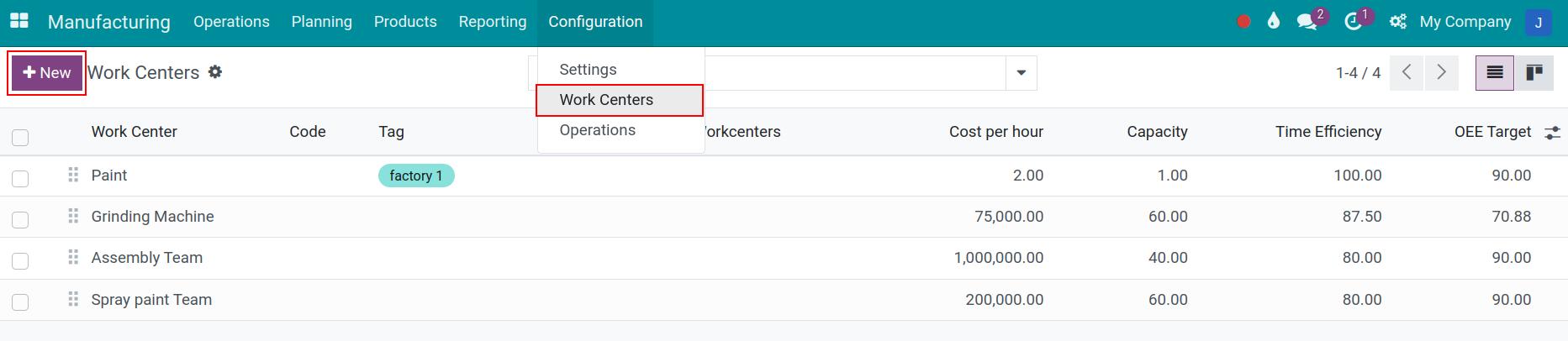Open the apps grid home menu
1568x341 pixels.
[x=18, y=21]
